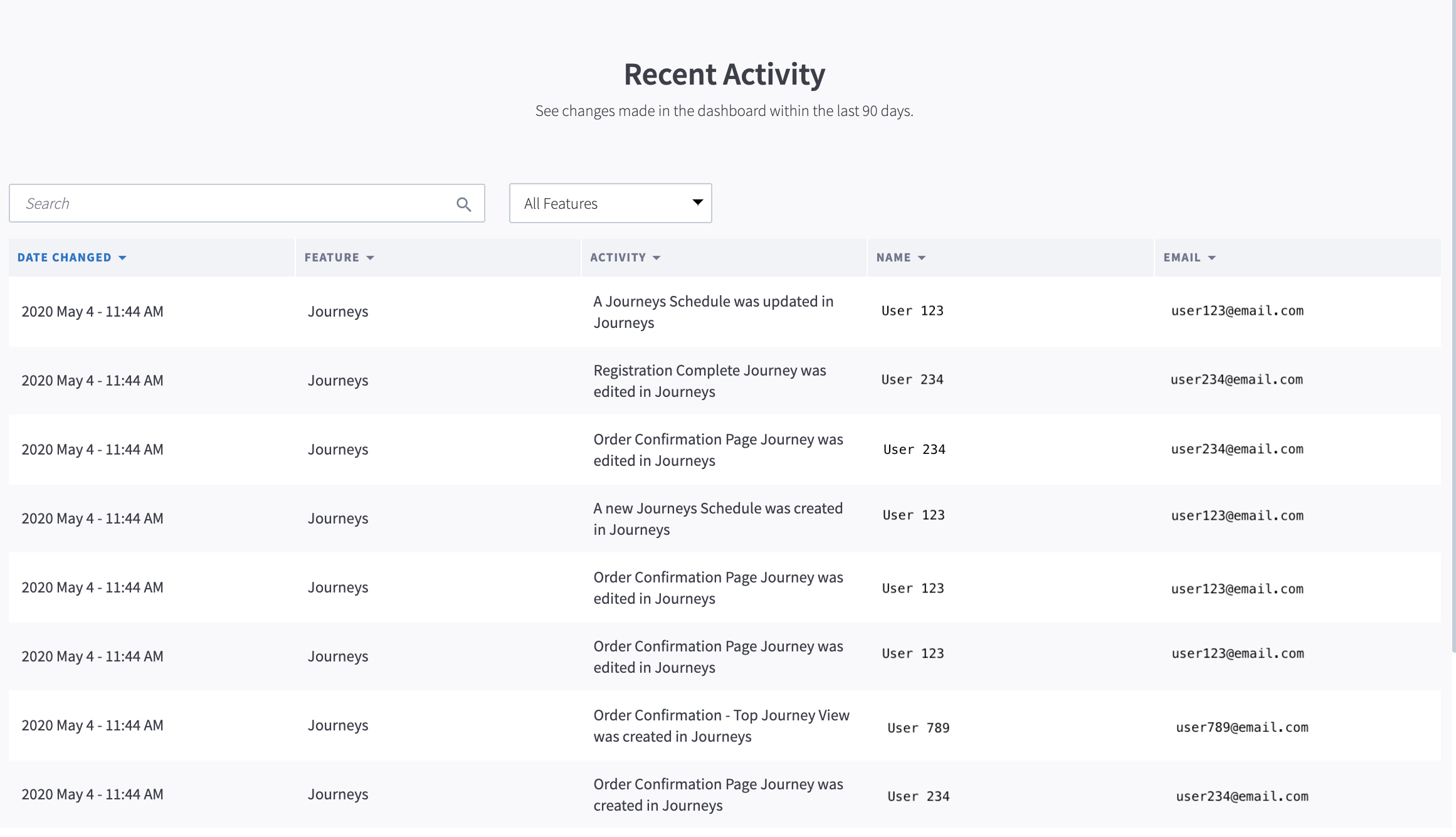Click user234@email.com in Journey was created row

[1242, 796]
